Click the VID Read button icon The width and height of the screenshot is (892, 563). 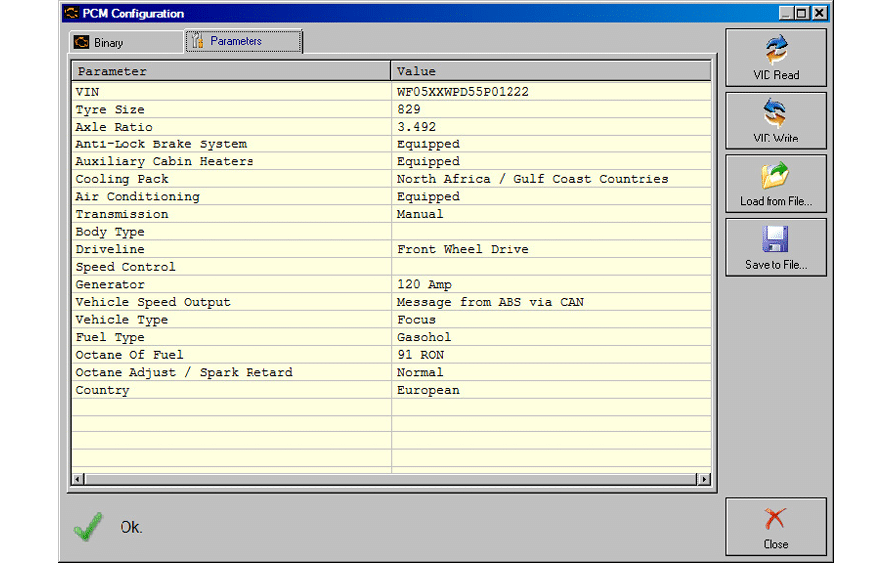click(776, 49)
